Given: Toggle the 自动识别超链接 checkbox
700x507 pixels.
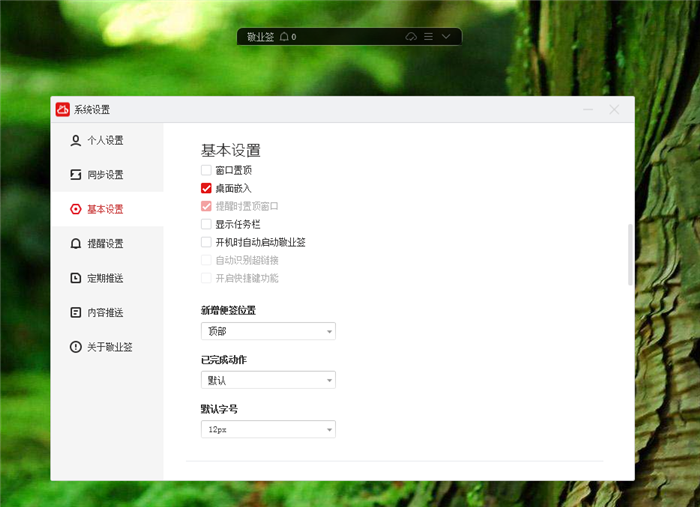Looking at the screenshot, I should click(206, 260).
